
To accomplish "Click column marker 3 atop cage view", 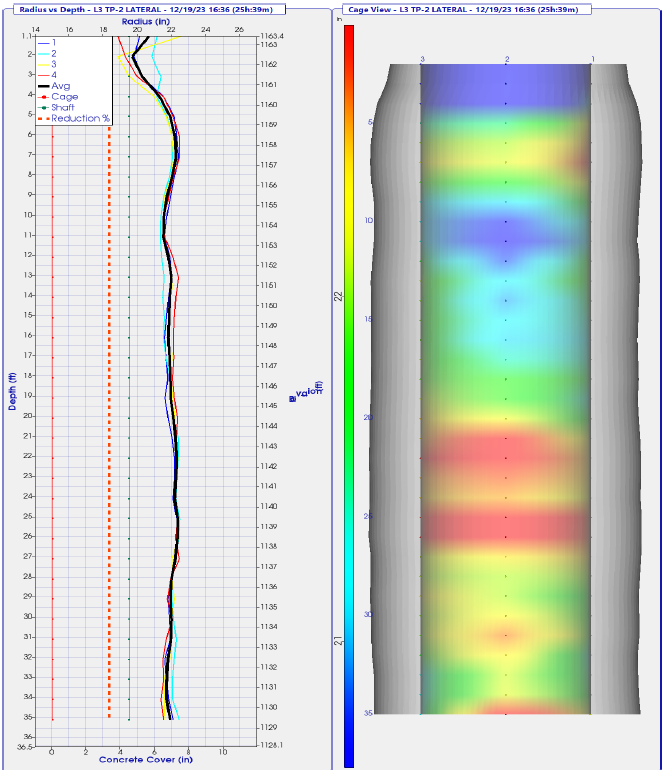I will tap(422, 59).
